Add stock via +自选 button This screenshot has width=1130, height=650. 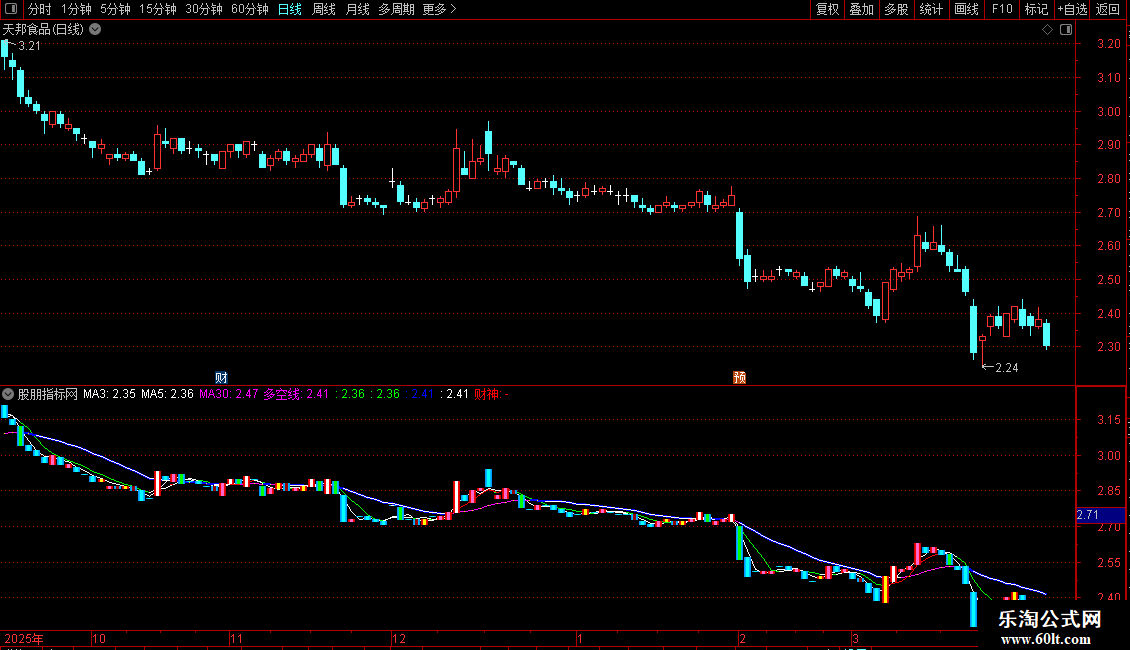[x=1072, y=9]
